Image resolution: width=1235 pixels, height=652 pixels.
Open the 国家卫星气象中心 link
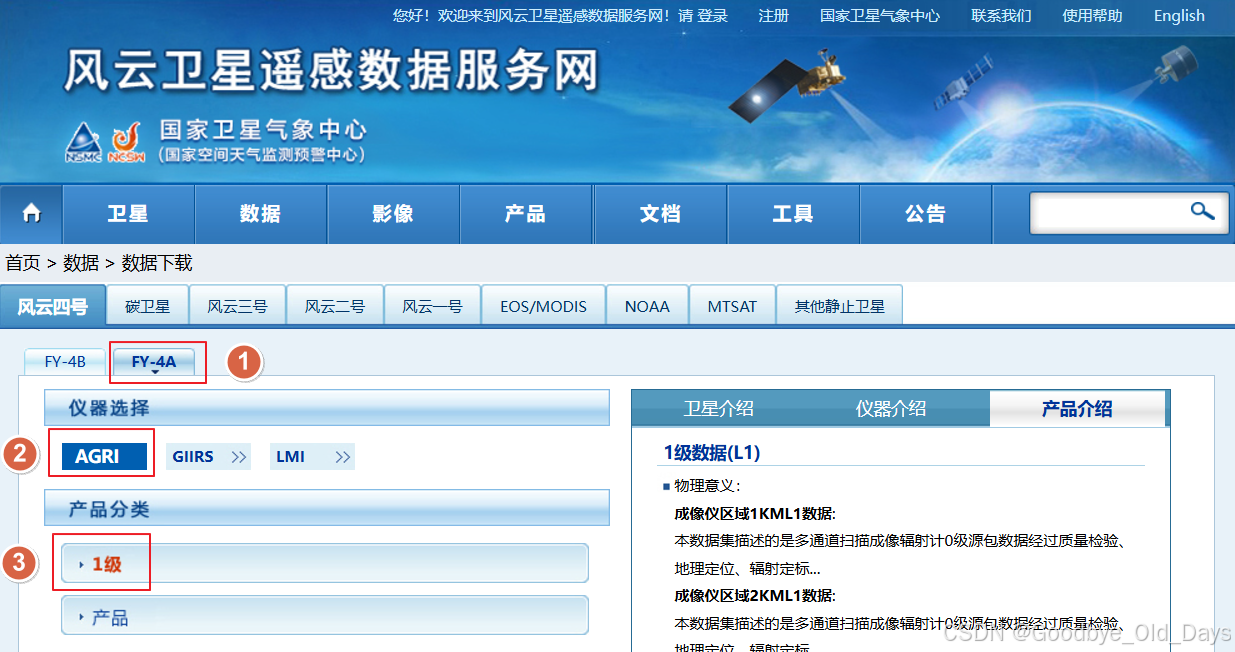[x=880, y=16]
